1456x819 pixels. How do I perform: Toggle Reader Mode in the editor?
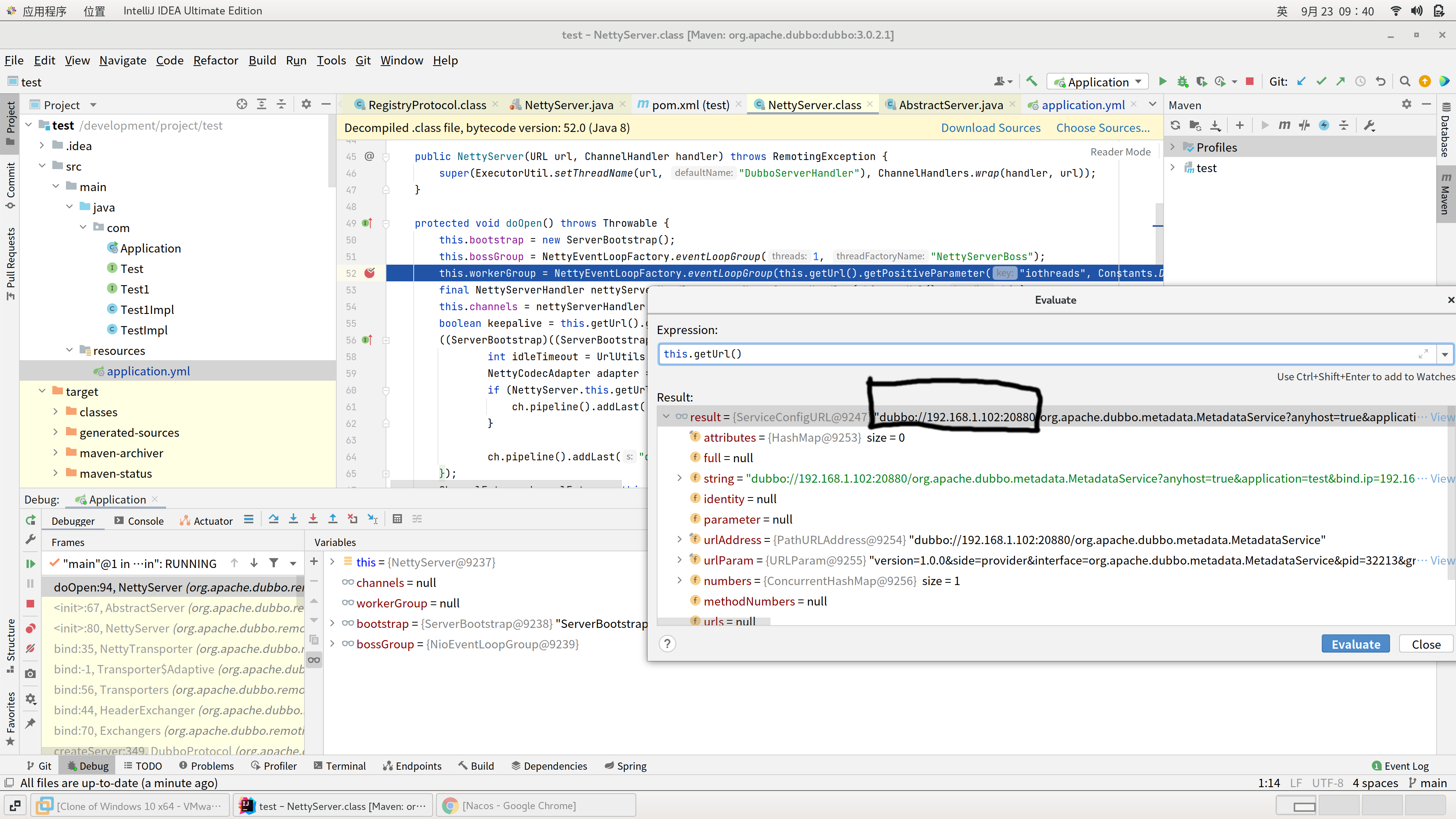tap(1120, 152)
